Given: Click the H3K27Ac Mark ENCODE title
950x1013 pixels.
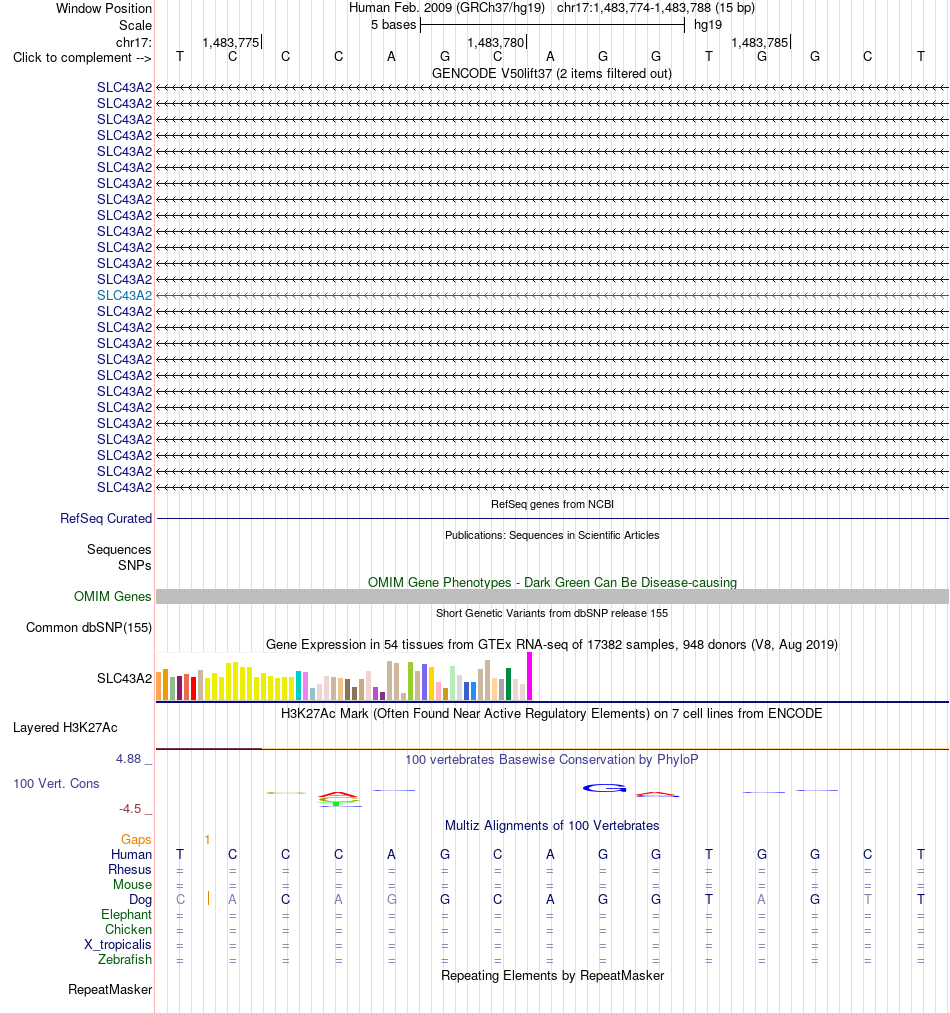Looking at the screenshot, I should (x=552, y=713).
